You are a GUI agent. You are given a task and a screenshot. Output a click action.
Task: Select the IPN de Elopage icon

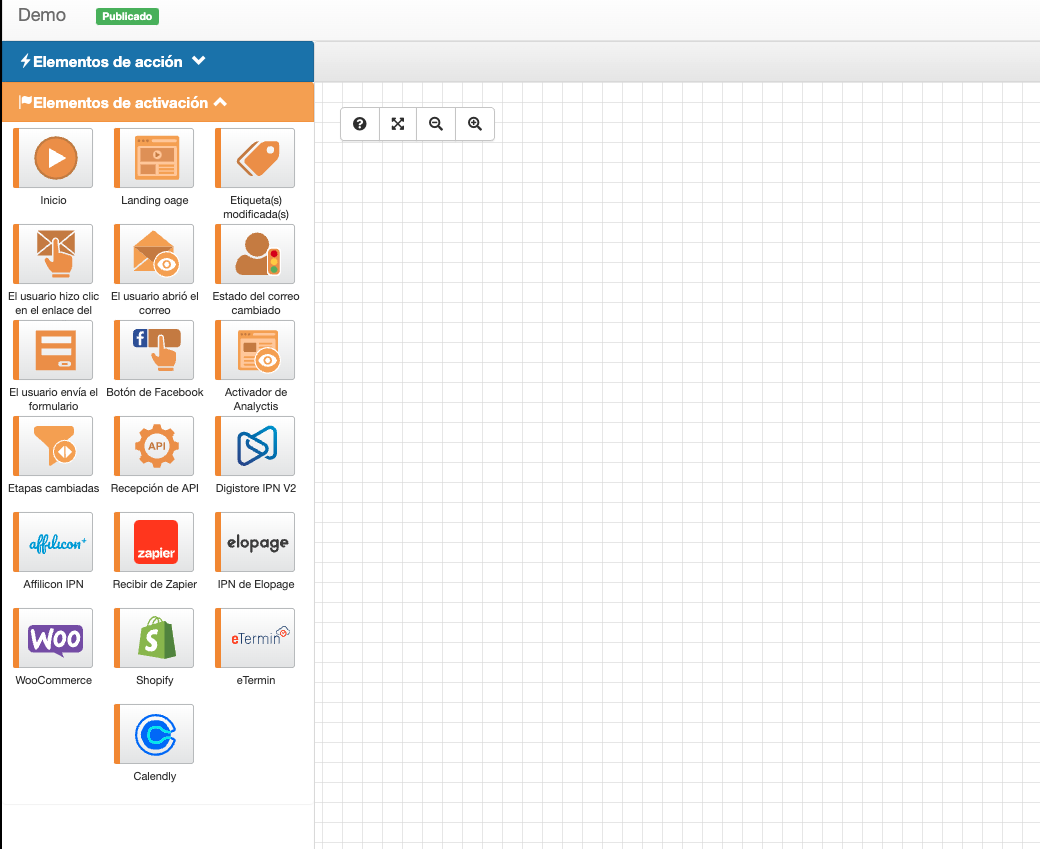[255, 542]
